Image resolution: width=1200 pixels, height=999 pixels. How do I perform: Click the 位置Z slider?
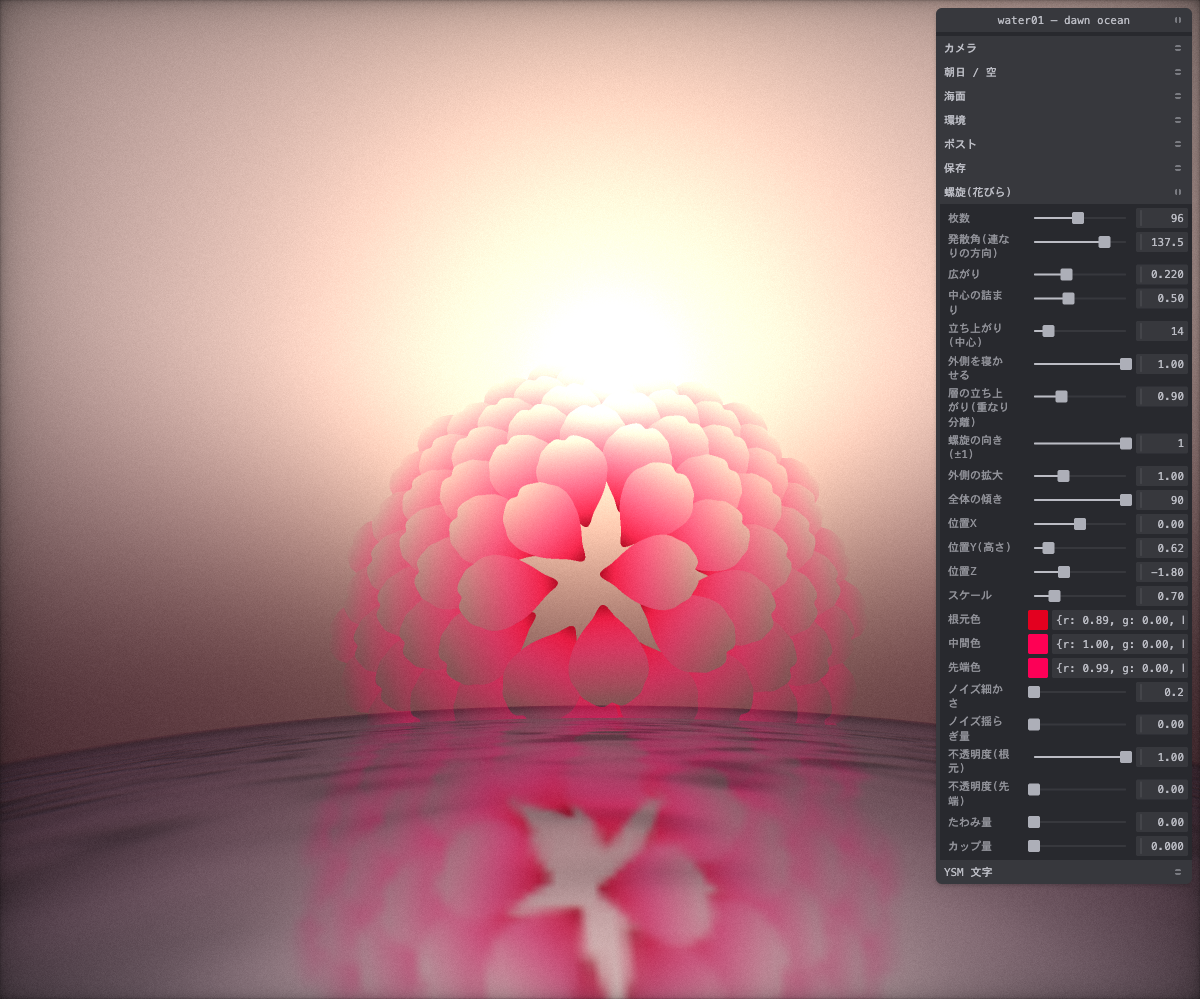click(x=1080, y=572)
